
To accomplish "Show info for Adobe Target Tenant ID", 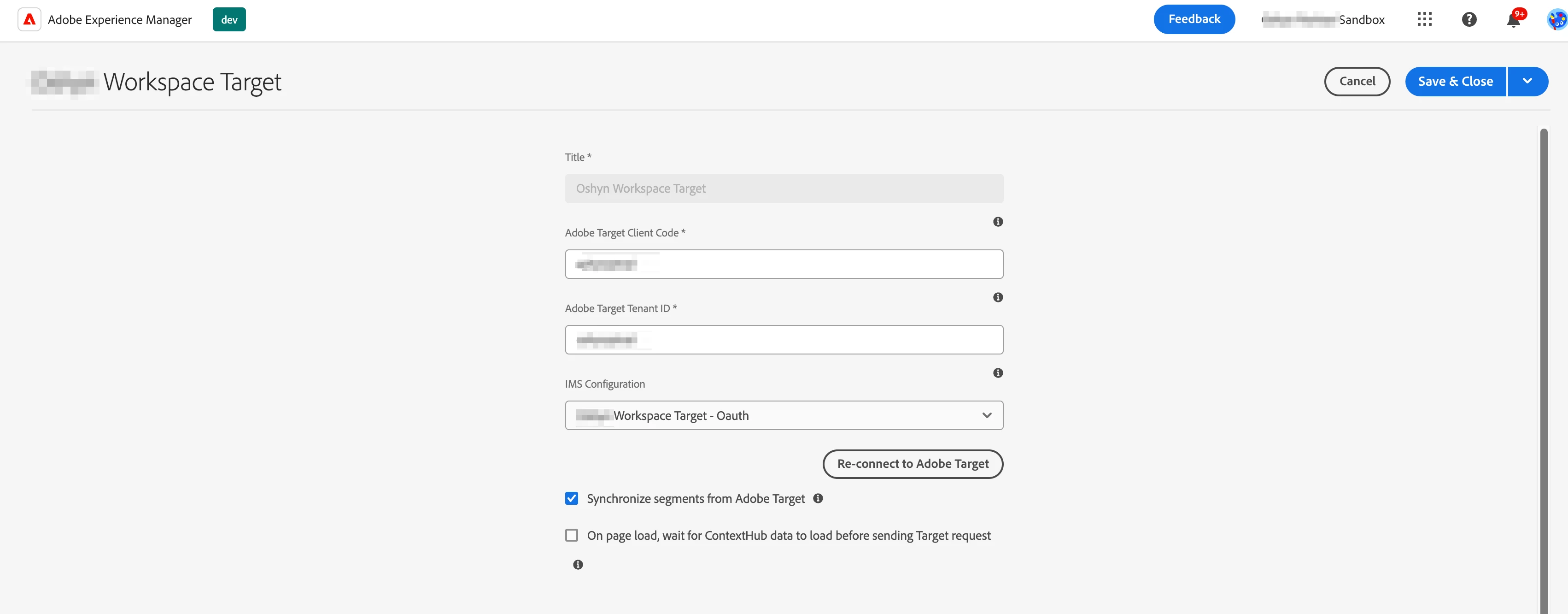I will tap(998, 297).
